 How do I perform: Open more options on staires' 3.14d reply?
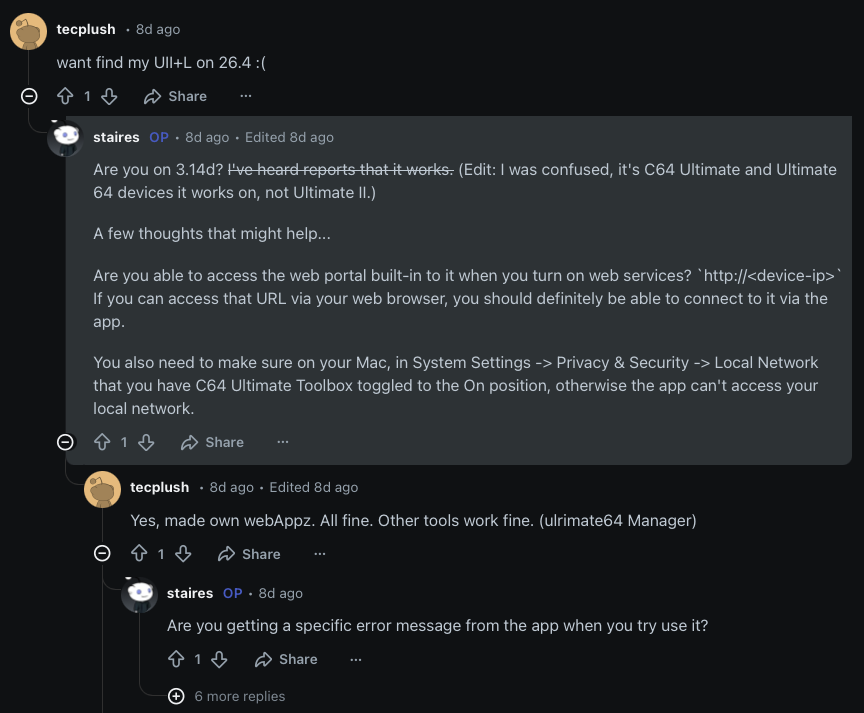[283, 442]
